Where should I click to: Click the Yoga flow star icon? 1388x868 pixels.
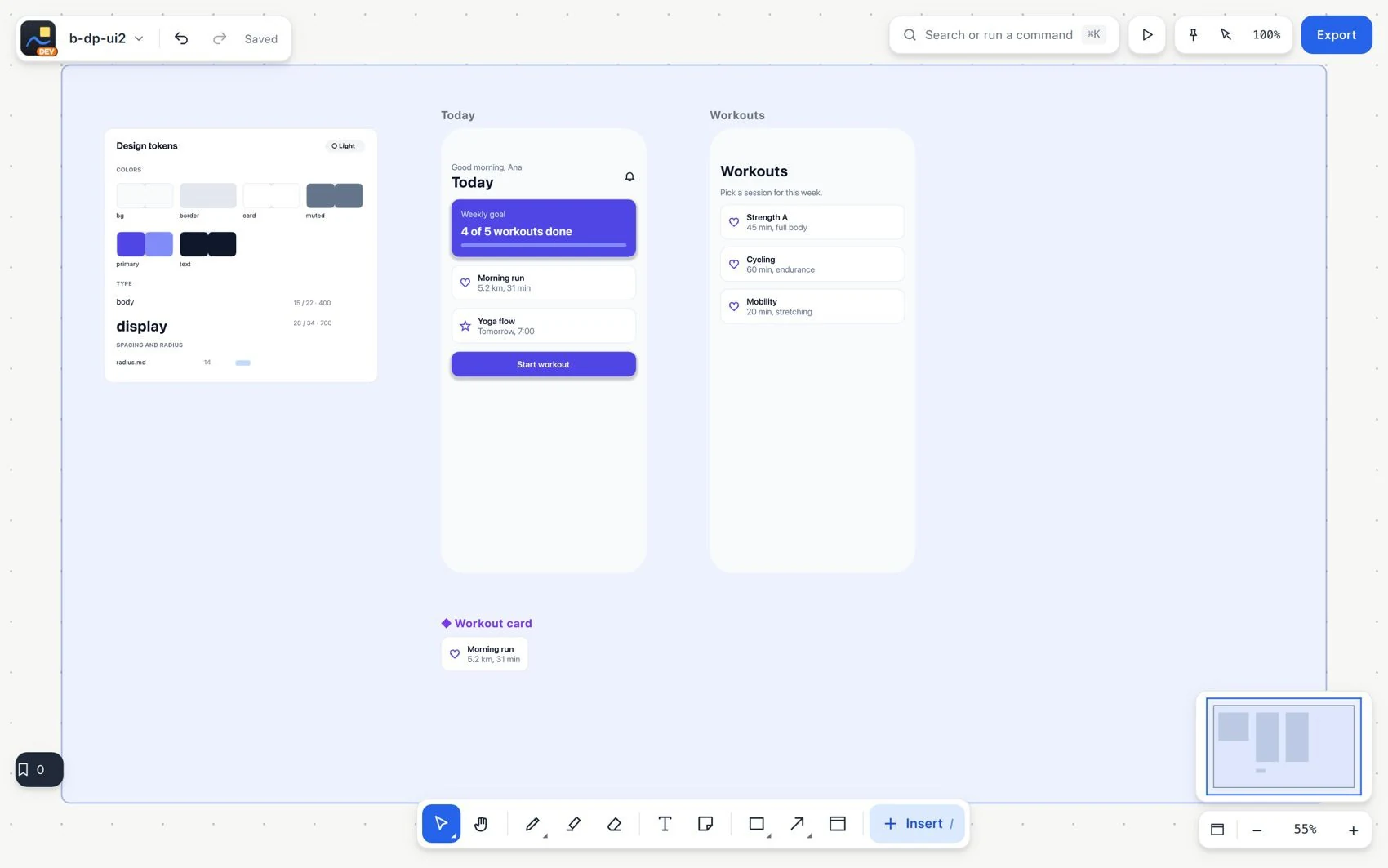pos(465,327)
